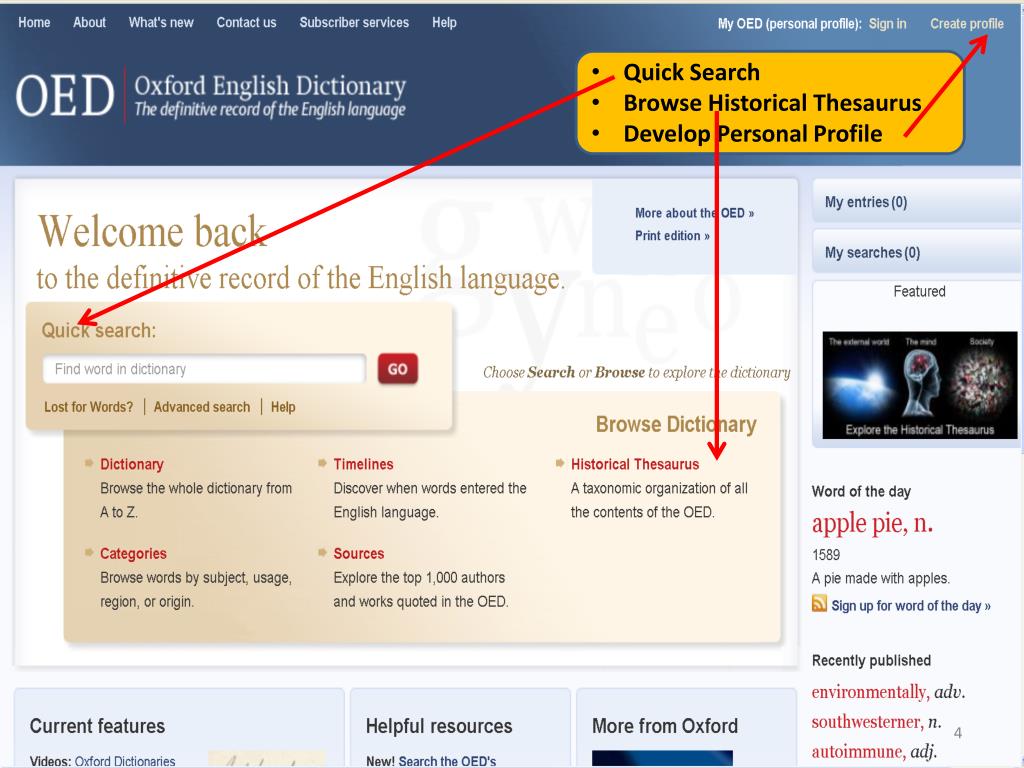Open recently published entry autoimmune, adj.

[x=874, y=752]
